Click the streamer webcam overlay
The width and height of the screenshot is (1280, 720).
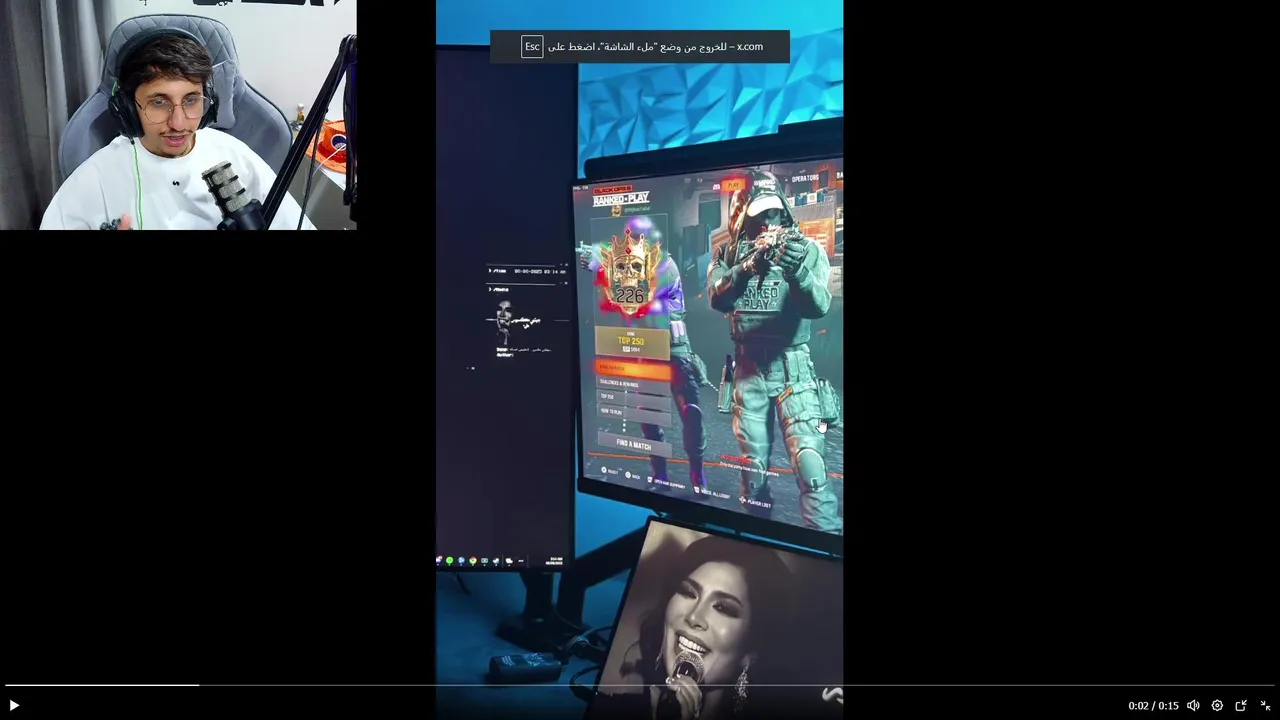(178, 115)
